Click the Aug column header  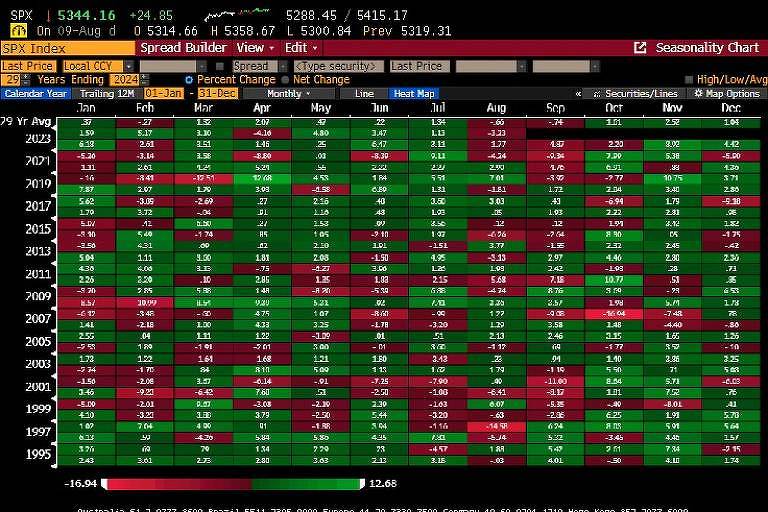496,107
